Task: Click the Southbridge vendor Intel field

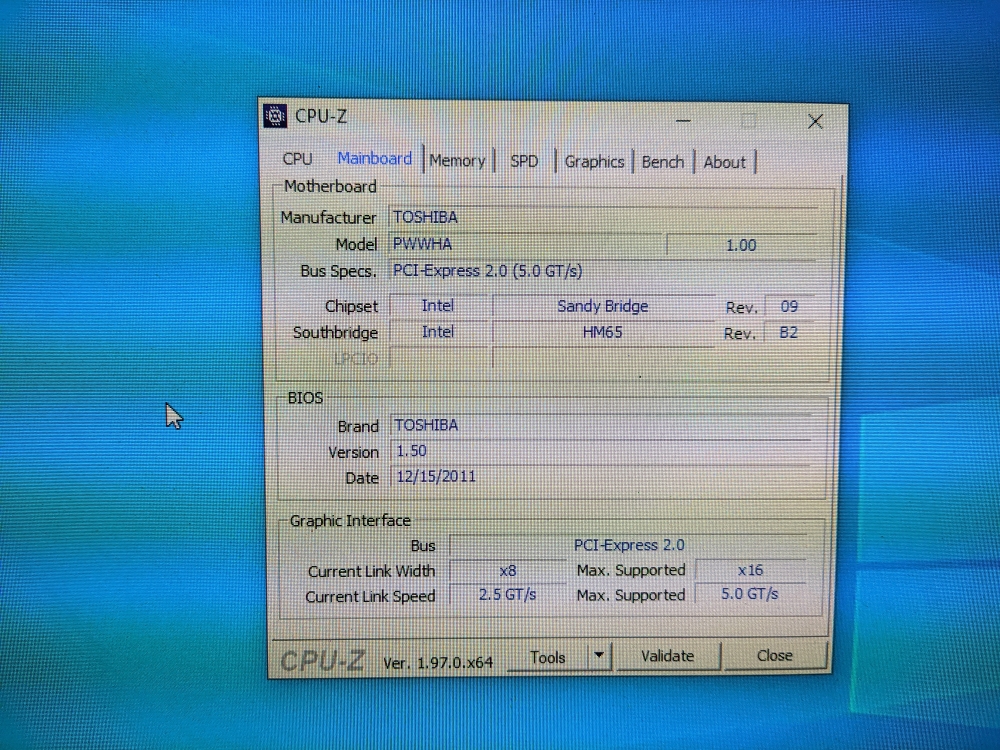Action: tap(438, 332)
